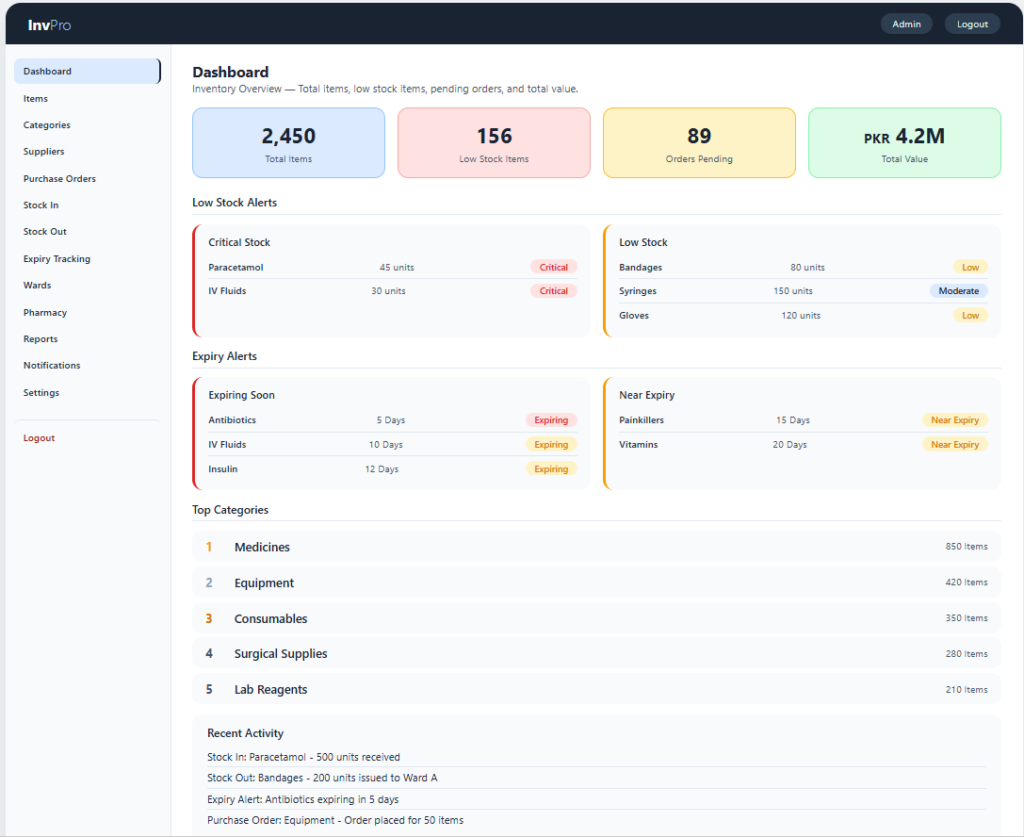
Task: Click the InvPro logo
Action: [x=50, y=25]
